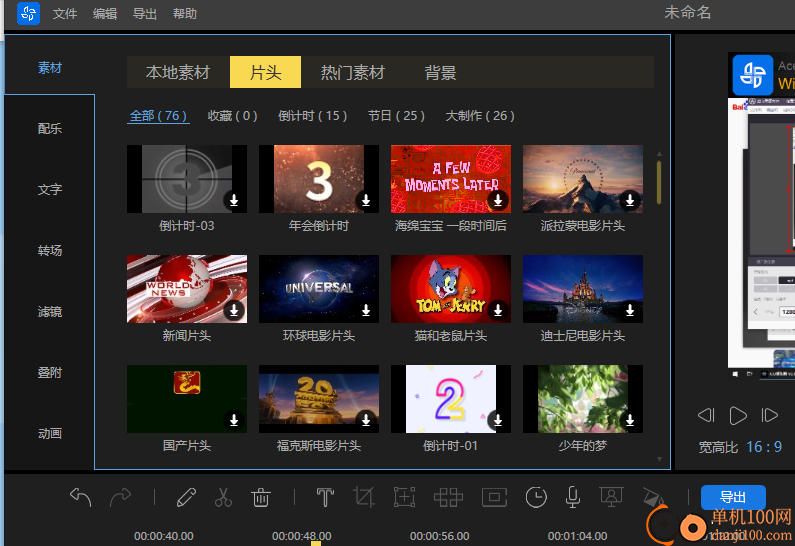Switch to the 热门素材 tab
Image resolution: width=795 pixels, height=546 pixels.
[353, 72]
